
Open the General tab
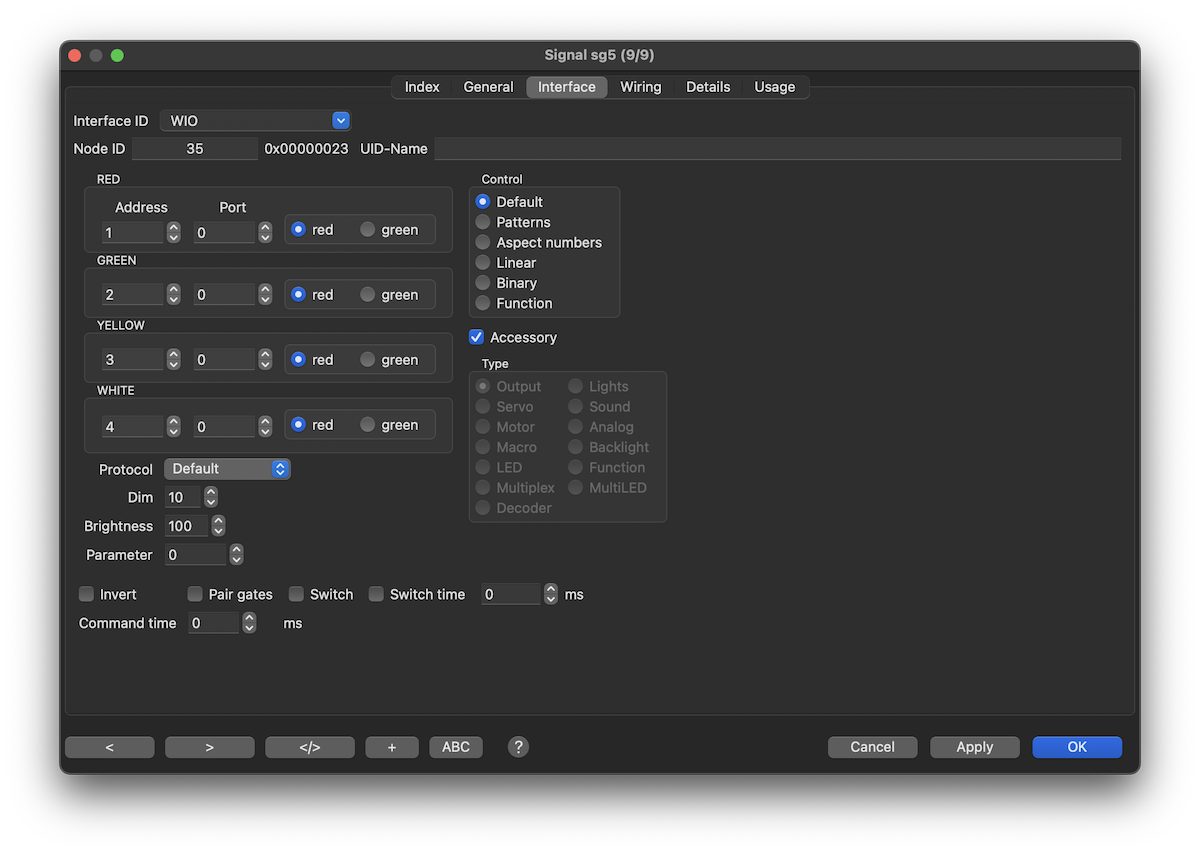click(488, 87)
